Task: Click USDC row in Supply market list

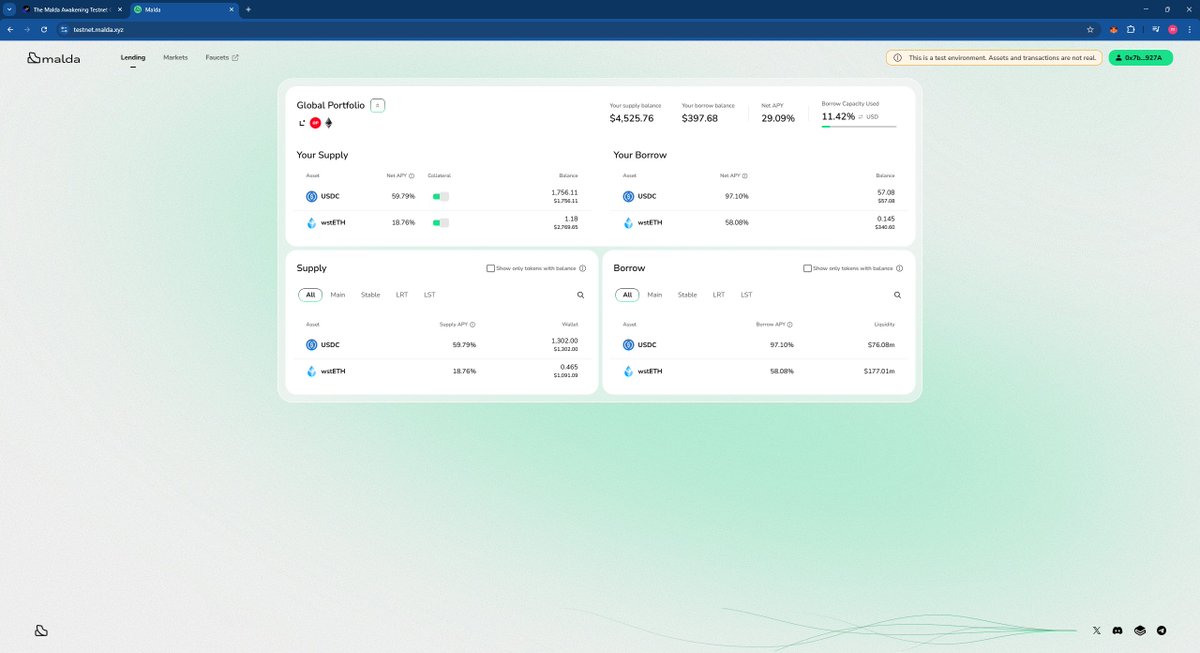Action: coord(441,345)
